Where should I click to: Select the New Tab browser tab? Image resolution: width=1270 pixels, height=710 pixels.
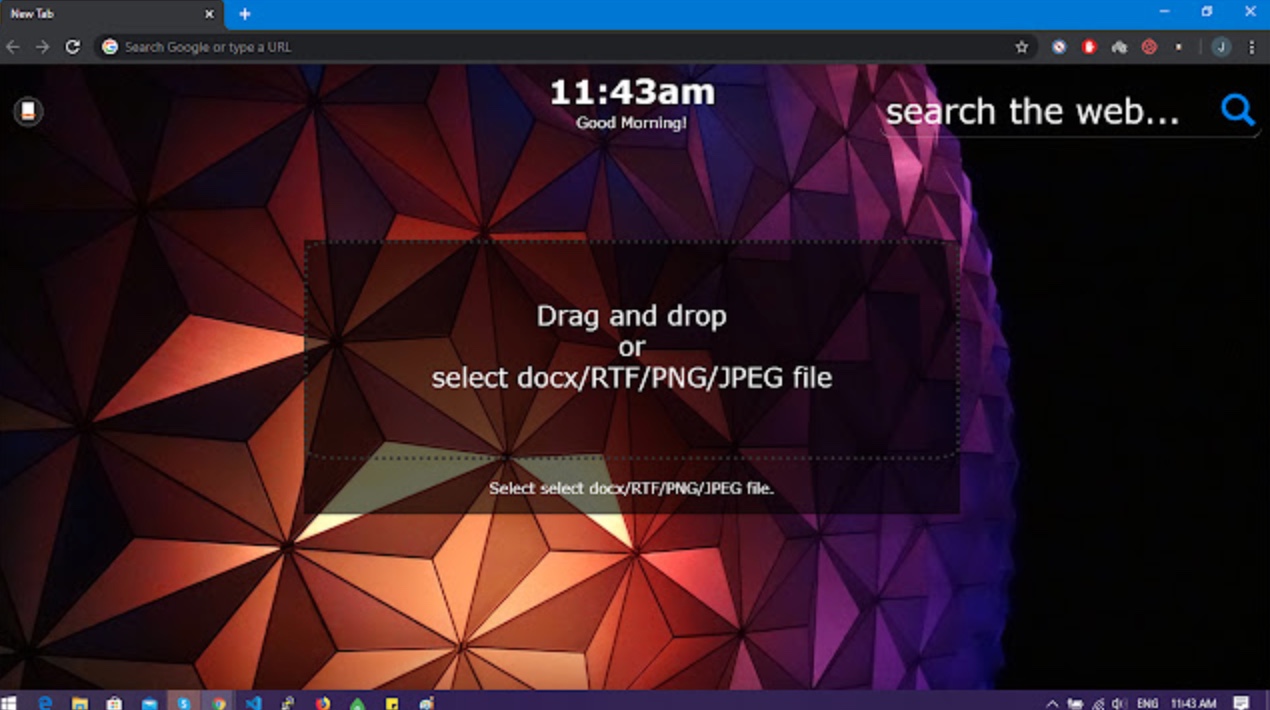tap(100, 14)
